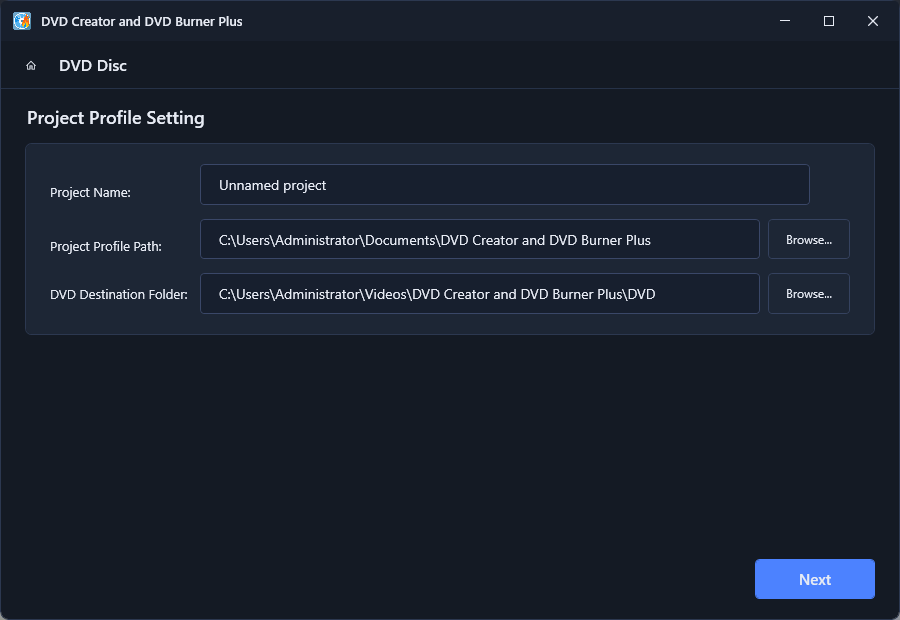Browse for DVD Destination Folder
The height and width of the screenshot is (620, 900).
(809, 294)
